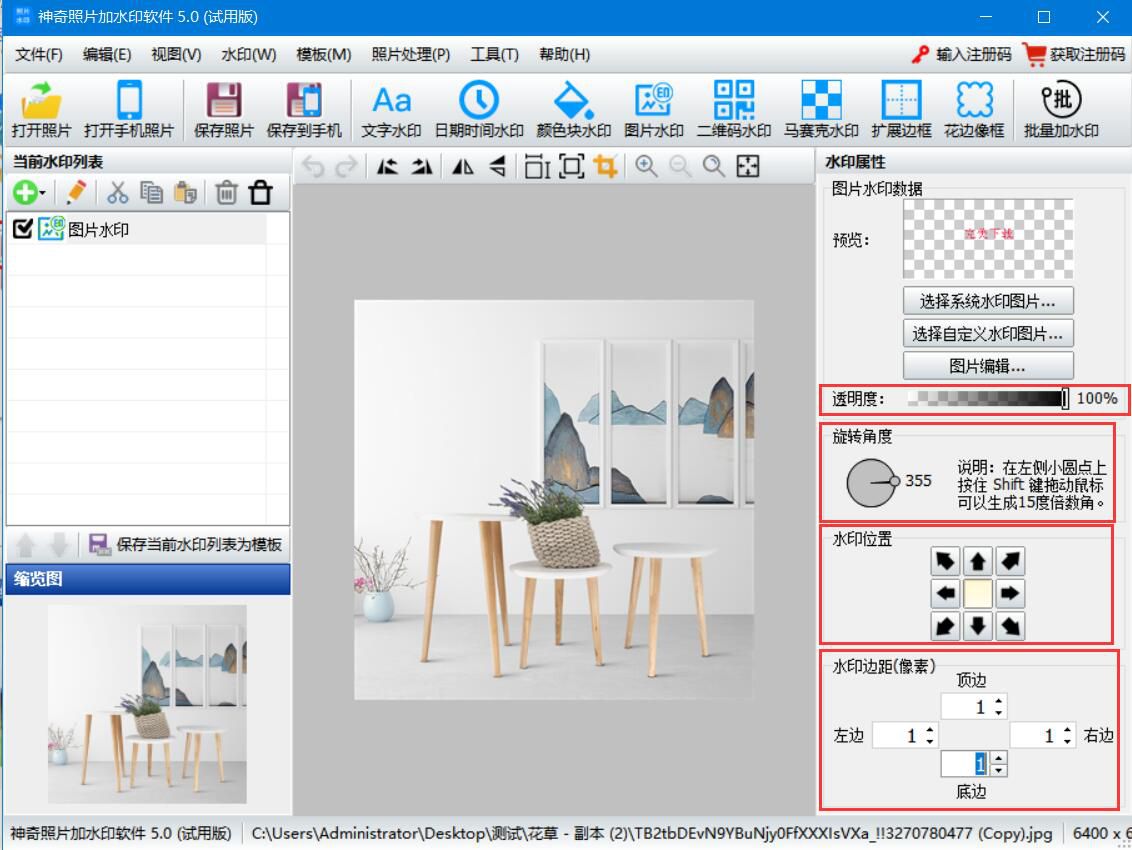The image size is (1132, 850).
Task: Expand the green add-watermark dropdown arrow
Action: [43, 194]
